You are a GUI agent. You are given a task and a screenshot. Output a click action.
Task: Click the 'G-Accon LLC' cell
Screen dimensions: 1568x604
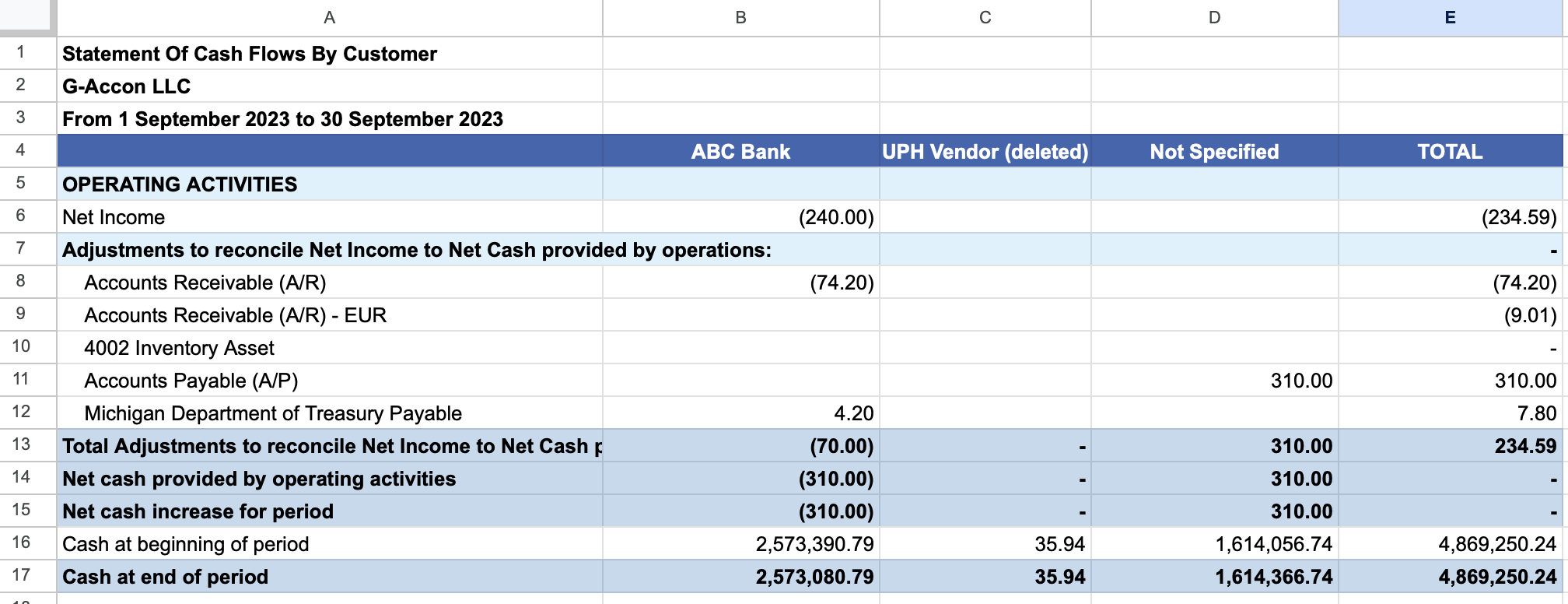(x=330, y=86)
